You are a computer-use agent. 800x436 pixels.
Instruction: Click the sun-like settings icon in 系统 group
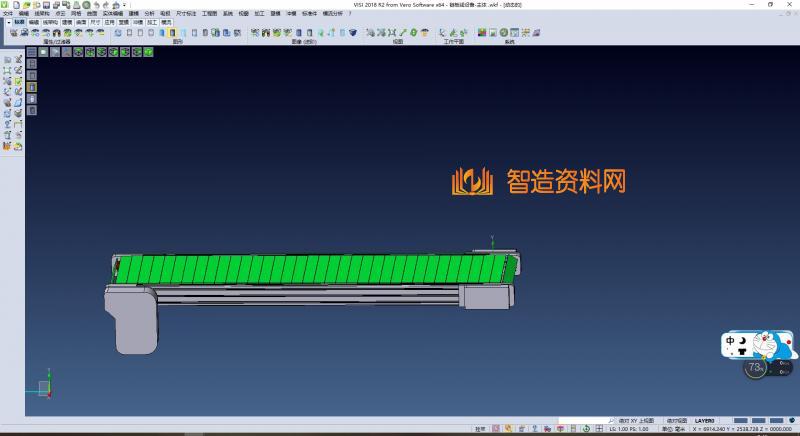point(526,33)
